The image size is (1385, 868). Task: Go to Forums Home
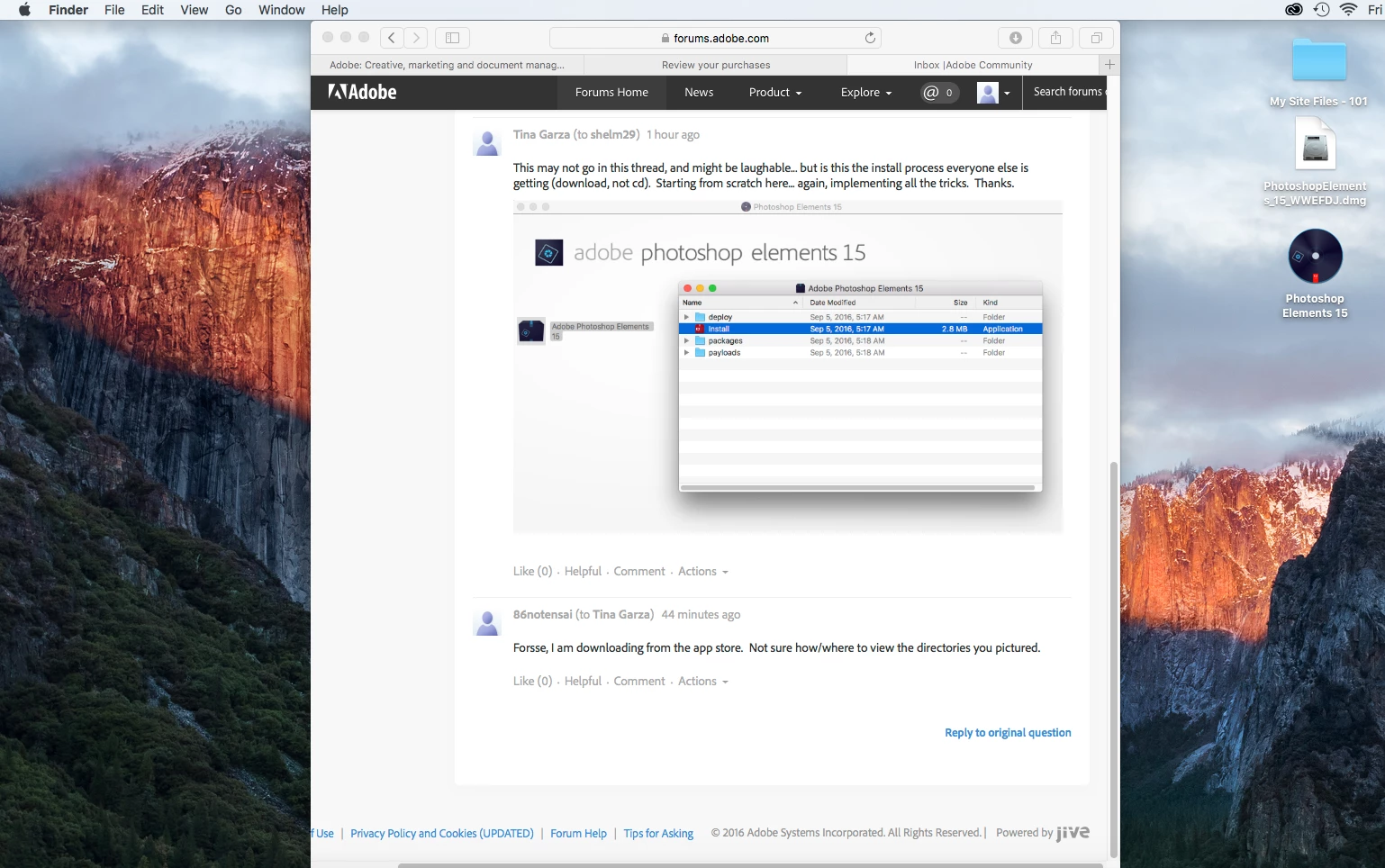tap(611, 92)
